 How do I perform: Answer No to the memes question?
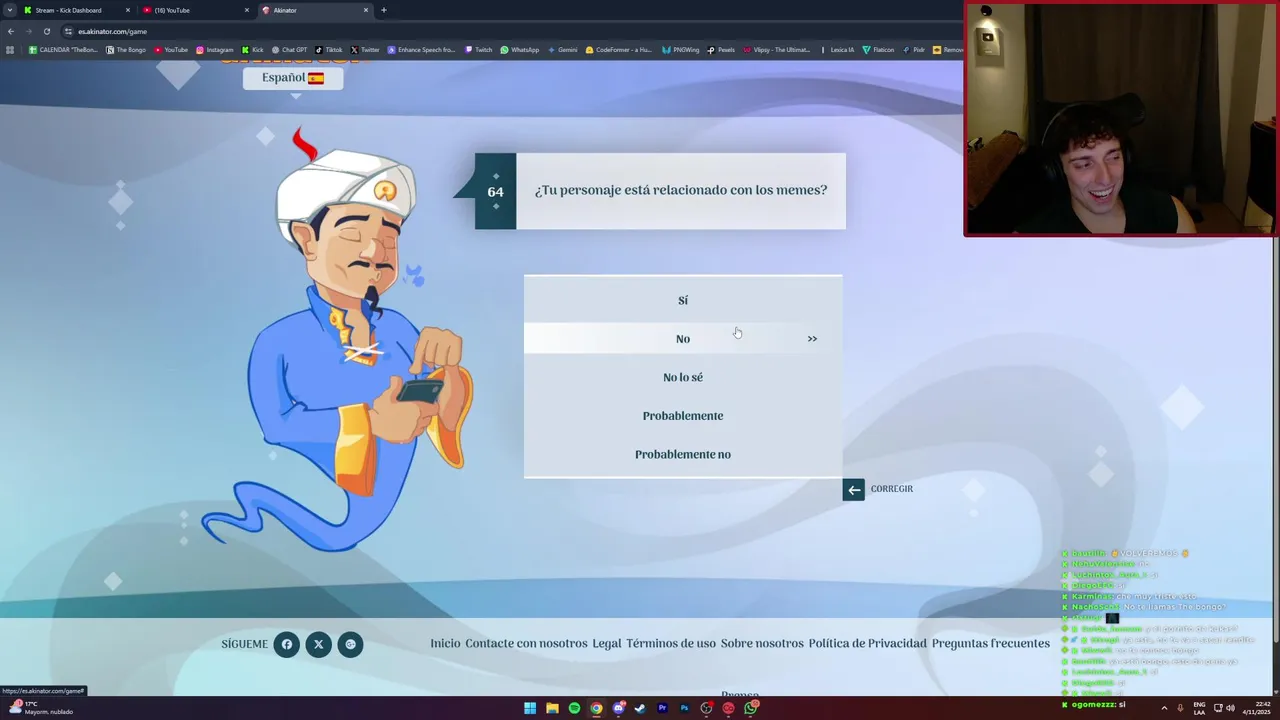coord(683,339)
